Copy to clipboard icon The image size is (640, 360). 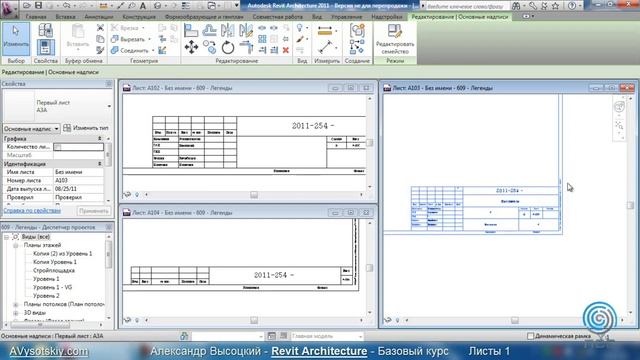pyautogui.click(x=100, y=39)
